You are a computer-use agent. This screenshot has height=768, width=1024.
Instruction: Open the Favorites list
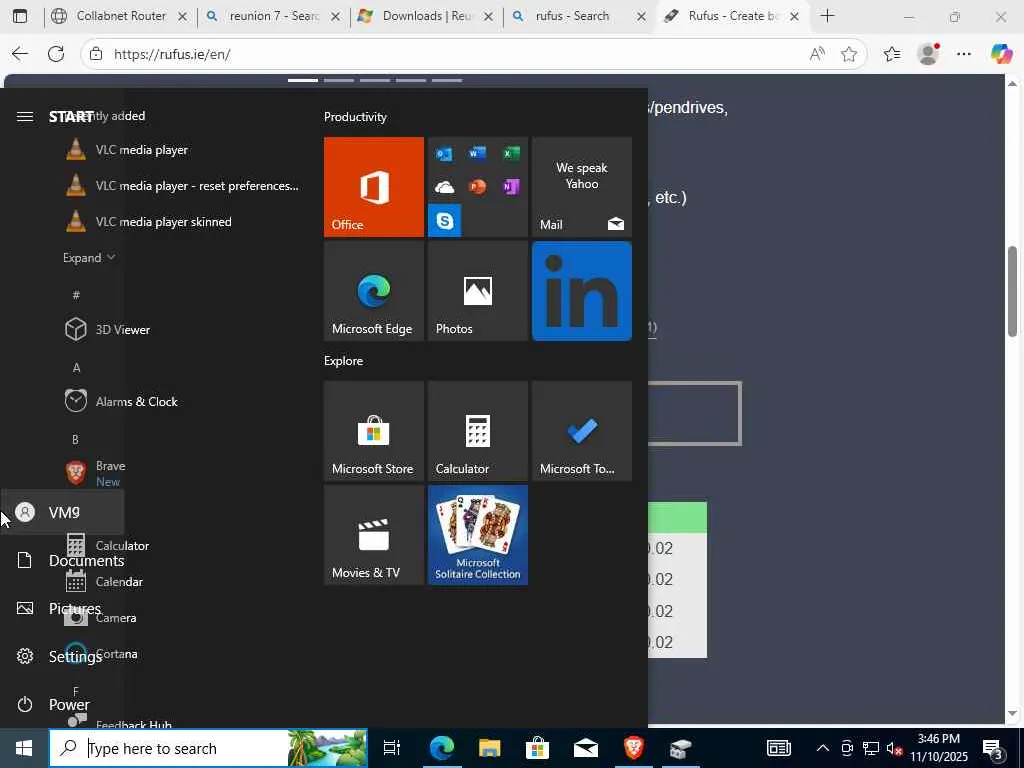pos(892,54)
